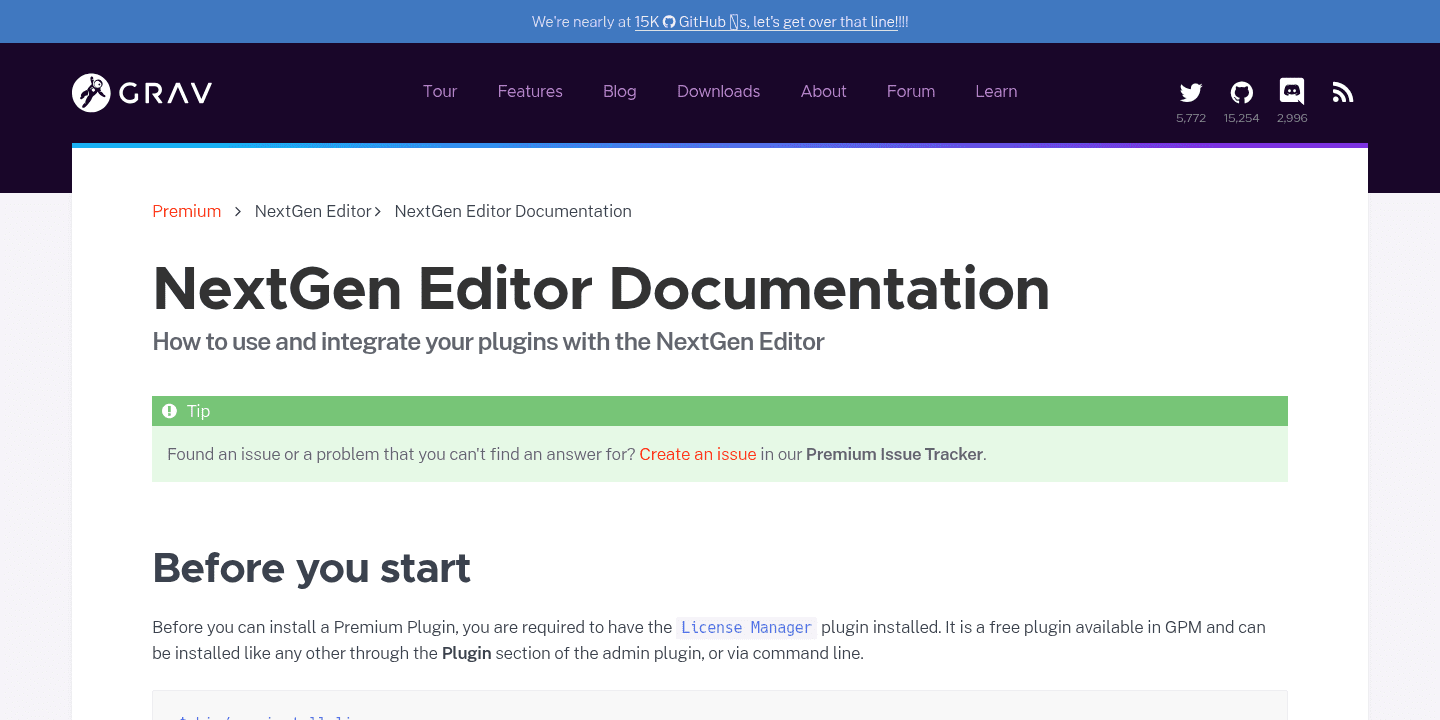The image size is (1440, 720).
Task: Click the GitHub icon showing 15,254 stars
Action: (1241, 91)
